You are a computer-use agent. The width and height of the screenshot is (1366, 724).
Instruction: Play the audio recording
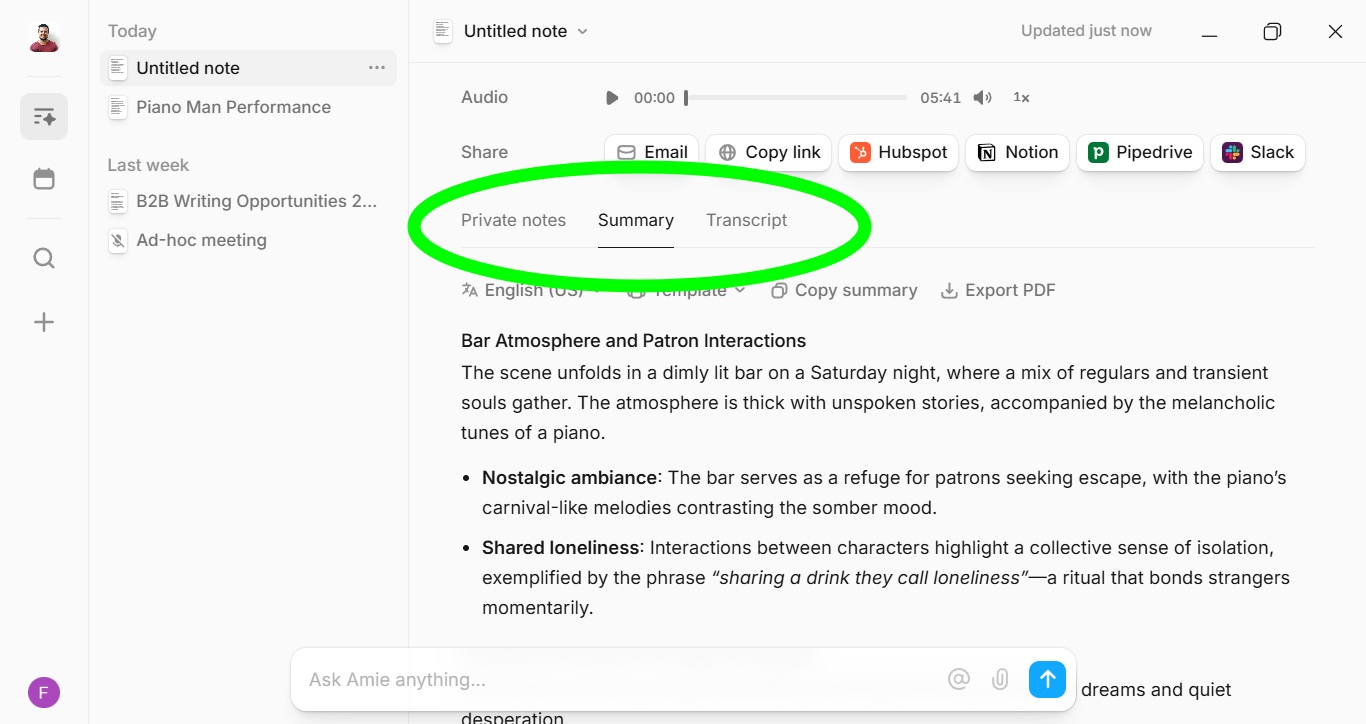point(612,98)
